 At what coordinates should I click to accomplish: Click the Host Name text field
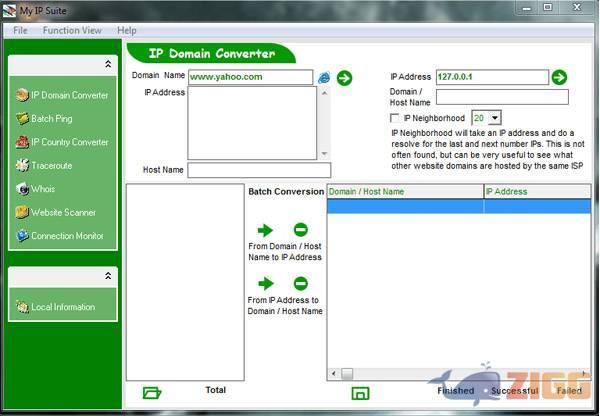[x=259, y=170]
